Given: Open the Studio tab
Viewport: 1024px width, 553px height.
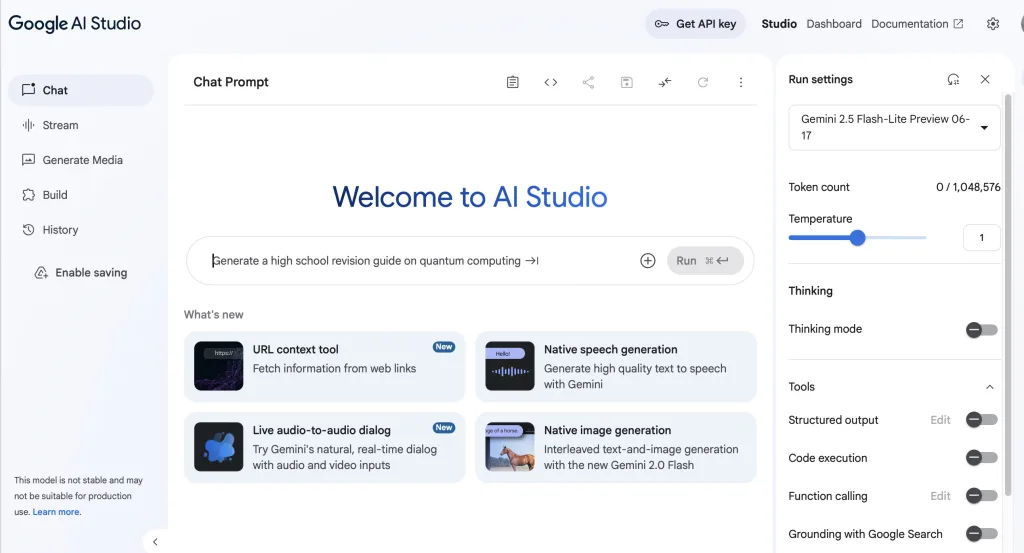Looking at the screenshot, I should pyautogui.click(x=778, y=24).
